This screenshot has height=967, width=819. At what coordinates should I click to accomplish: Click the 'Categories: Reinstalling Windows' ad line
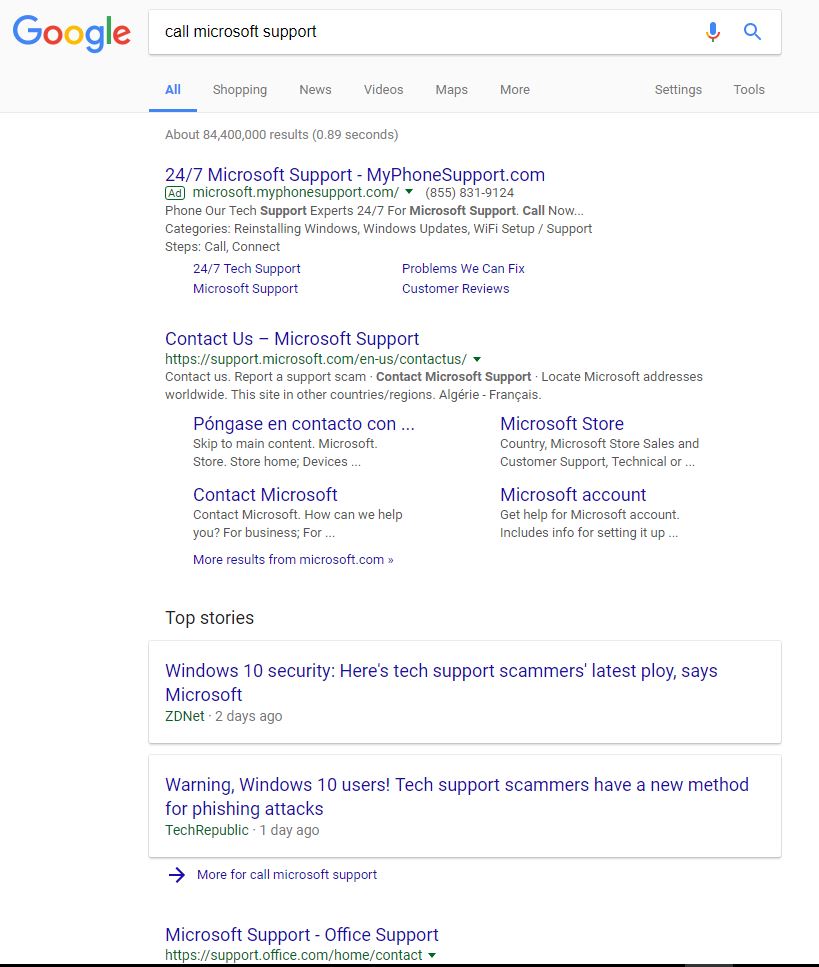click(379, 229)
